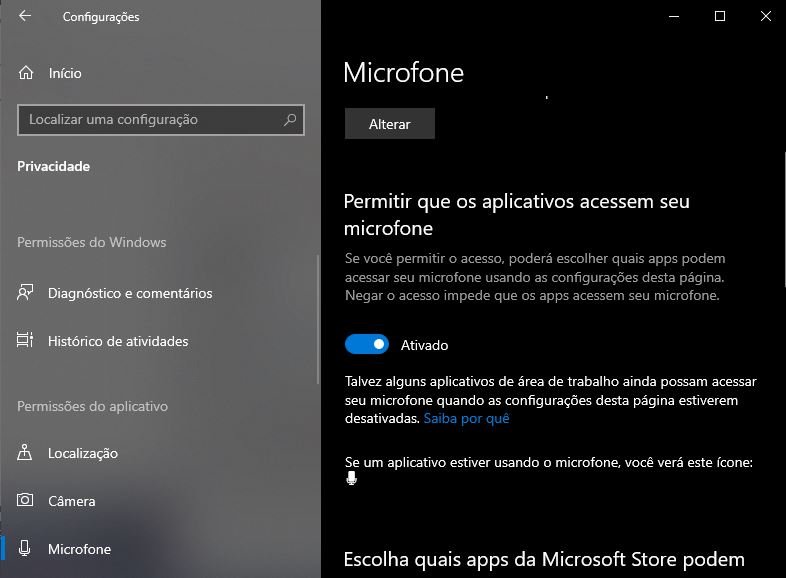786x578 pixels.
Task: Open the Saiba por quê link
Action: tap(466, 418)
